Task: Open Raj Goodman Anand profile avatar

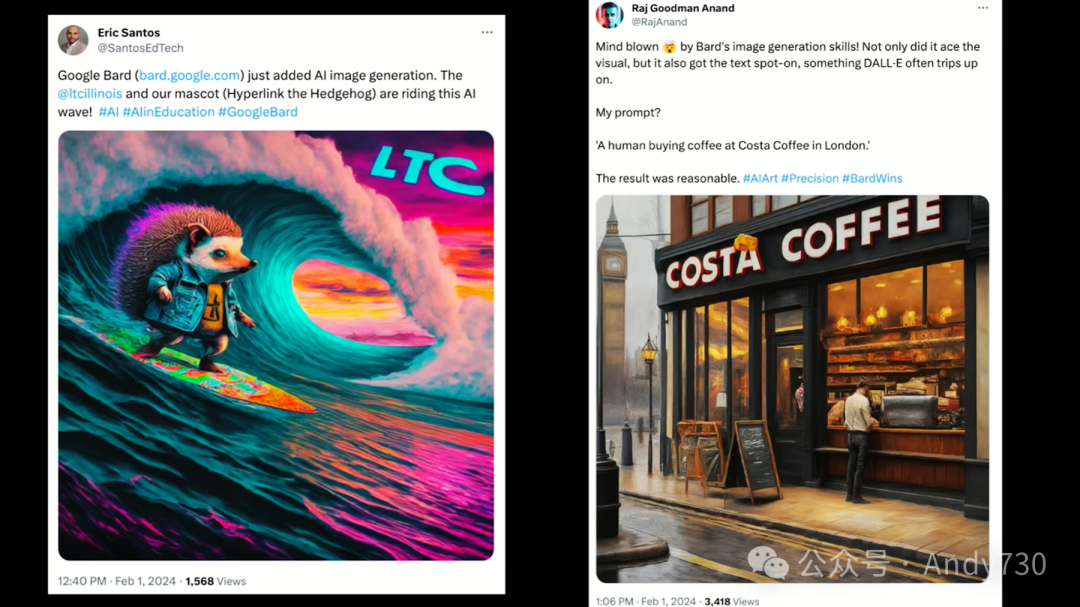Action: [x=610, y=14]
